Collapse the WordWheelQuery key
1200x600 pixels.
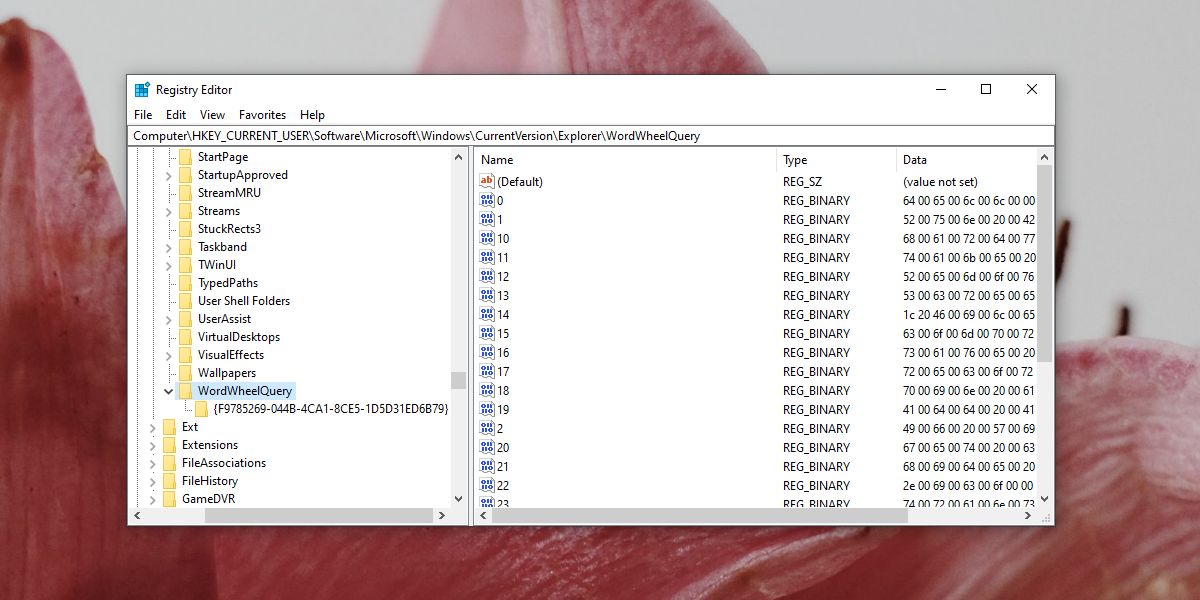[x=168, y=391]
